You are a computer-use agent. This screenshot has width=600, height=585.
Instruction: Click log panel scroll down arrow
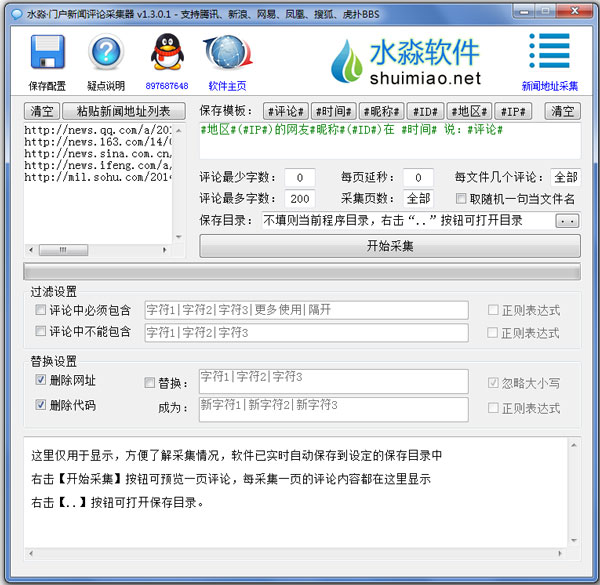click(x=574, y=540)
